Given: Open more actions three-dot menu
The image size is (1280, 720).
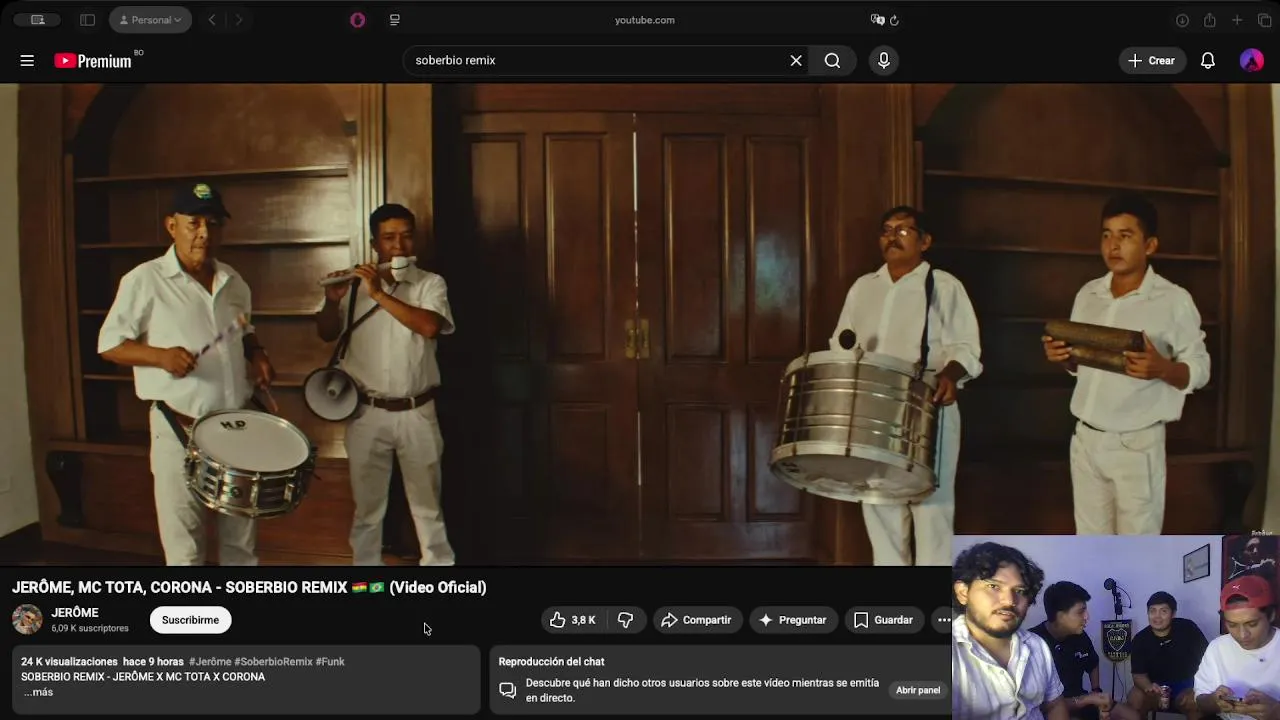Looking at the screenshot, I should 943,620.
